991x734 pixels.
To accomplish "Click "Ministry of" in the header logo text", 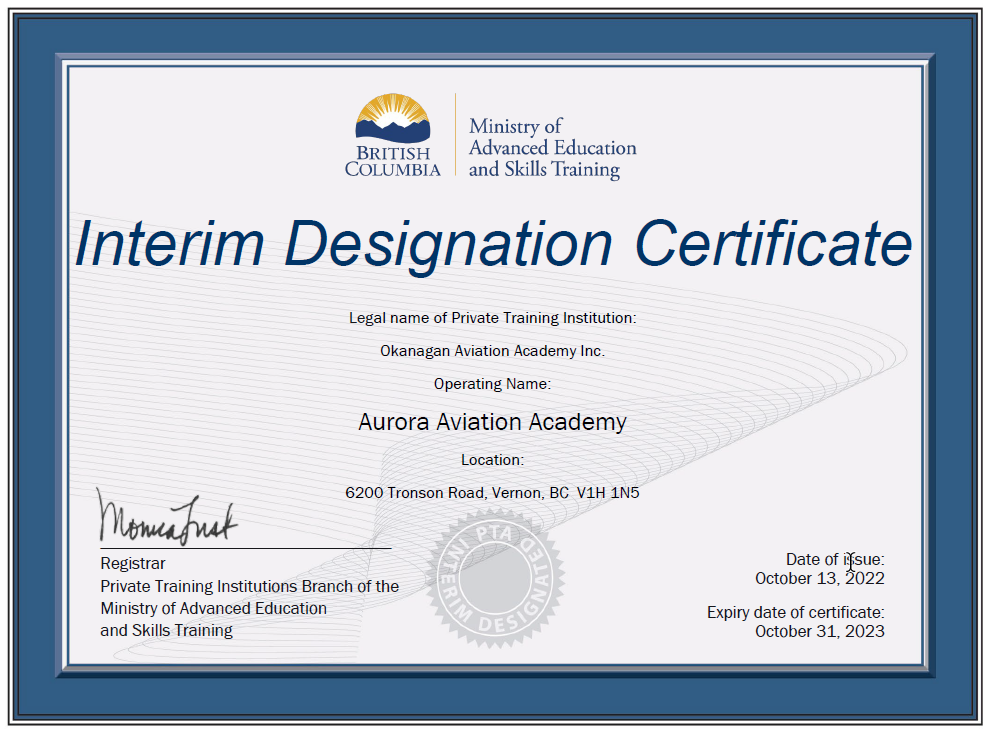I will [x=515, y=126].
